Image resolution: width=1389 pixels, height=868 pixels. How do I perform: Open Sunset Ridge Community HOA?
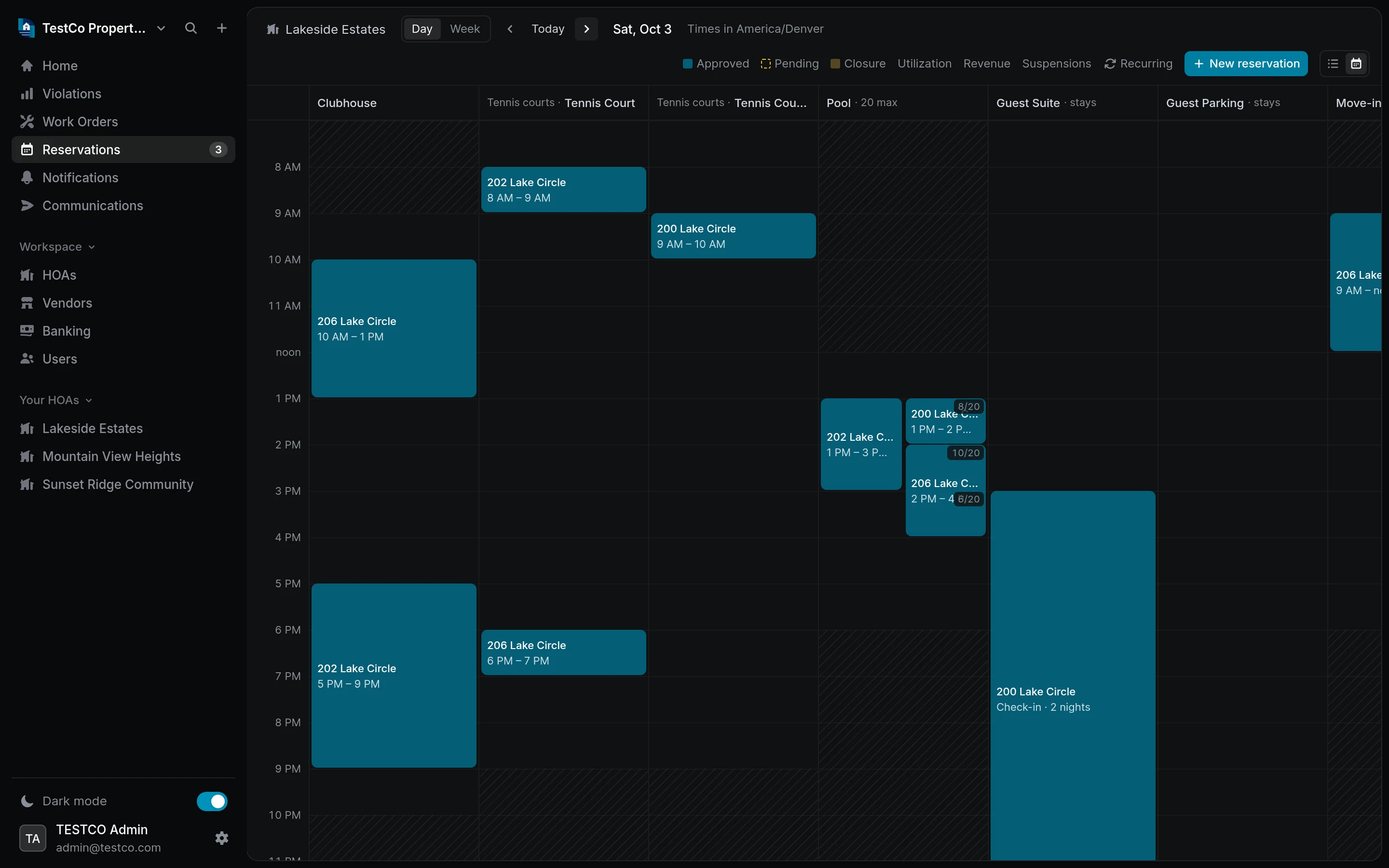123,485
